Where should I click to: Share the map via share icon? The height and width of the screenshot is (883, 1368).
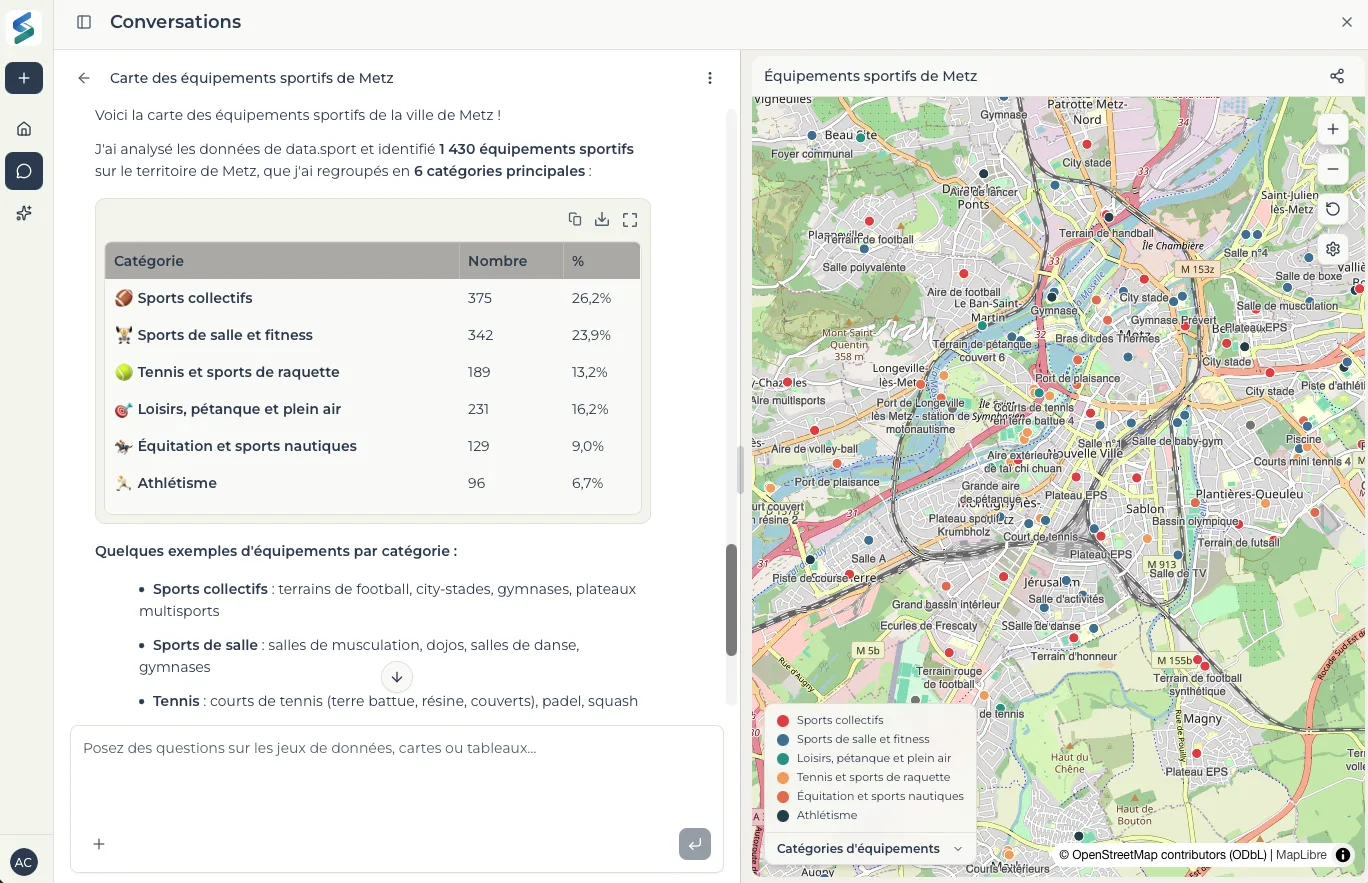point(1337,76)
